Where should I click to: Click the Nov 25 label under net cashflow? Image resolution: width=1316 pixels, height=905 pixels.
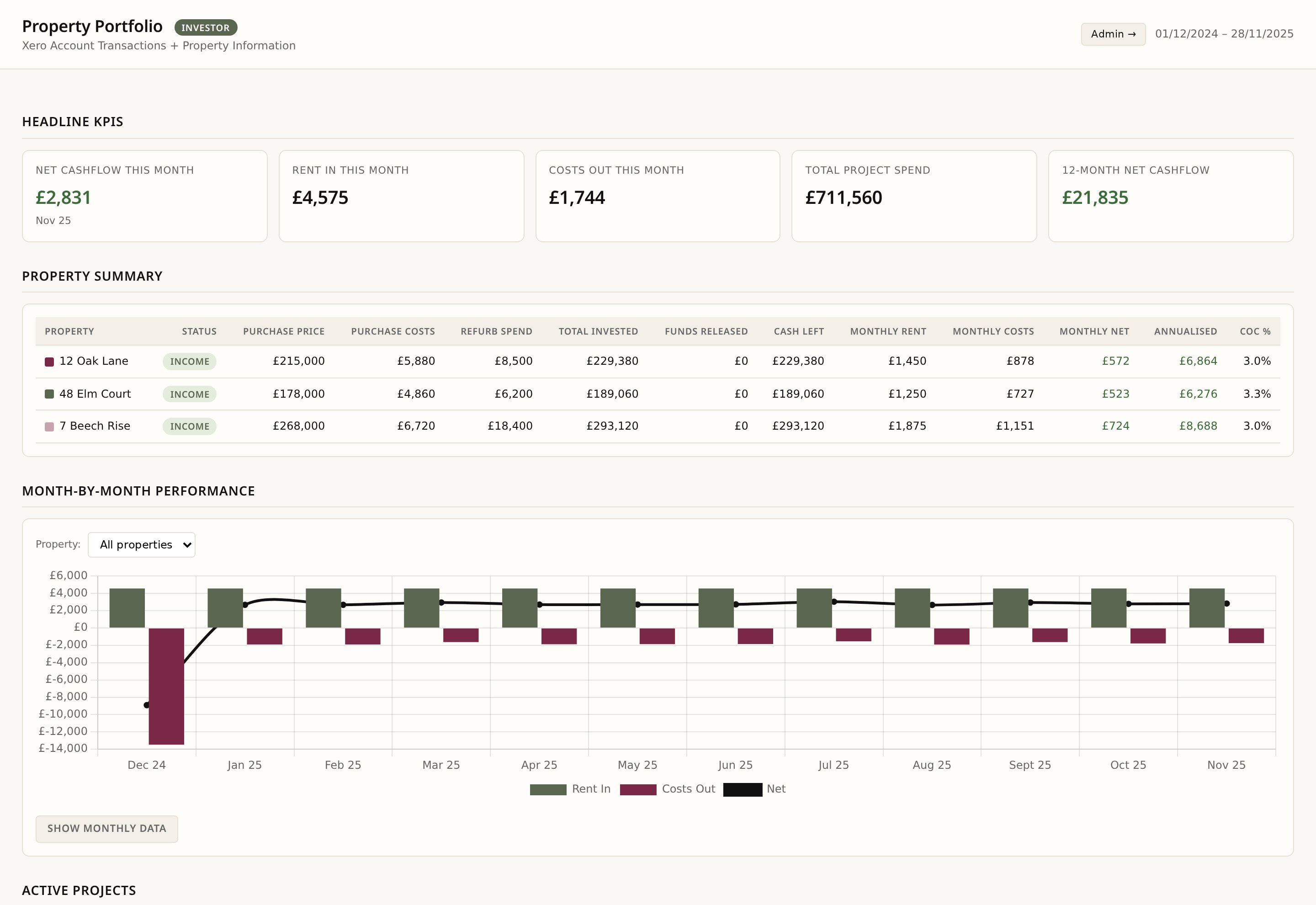(x=53, y=221)
